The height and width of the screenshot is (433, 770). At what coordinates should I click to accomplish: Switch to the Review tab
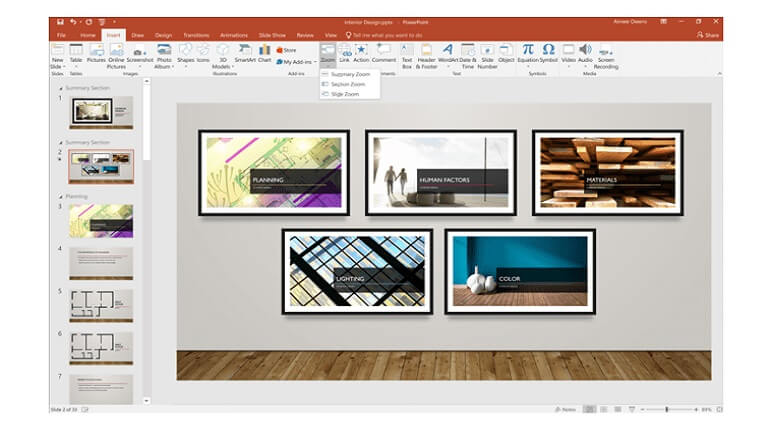(305, 35)
